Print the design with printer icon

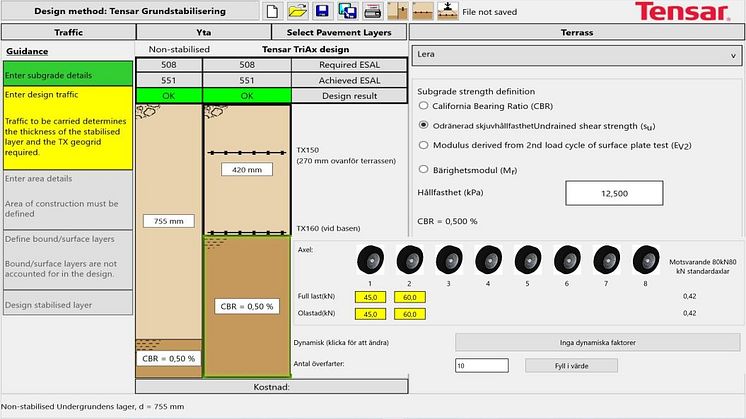click(372, 11)
